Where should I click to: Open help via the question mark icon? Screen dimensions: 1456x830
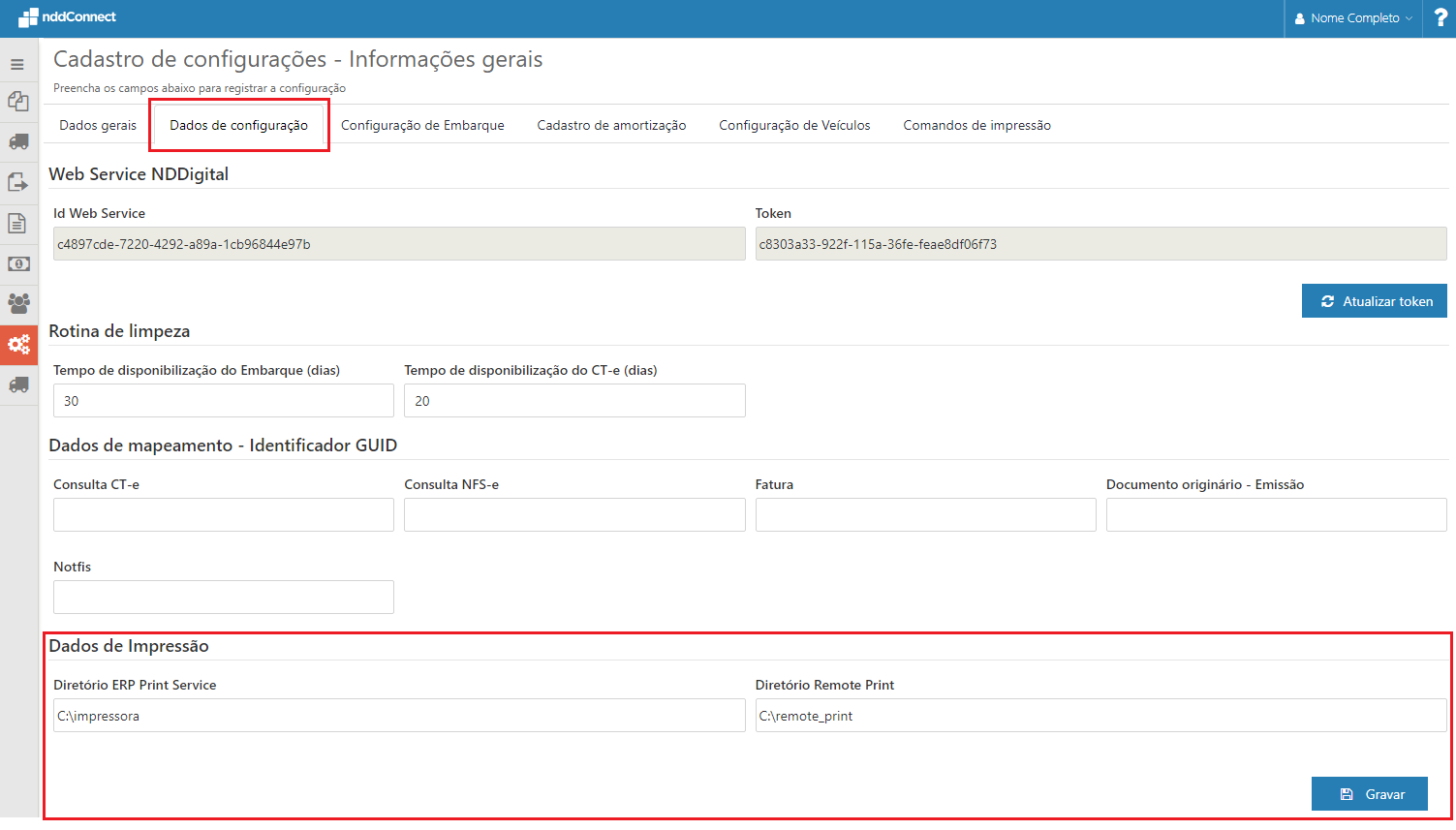[x=1440, y=18]
